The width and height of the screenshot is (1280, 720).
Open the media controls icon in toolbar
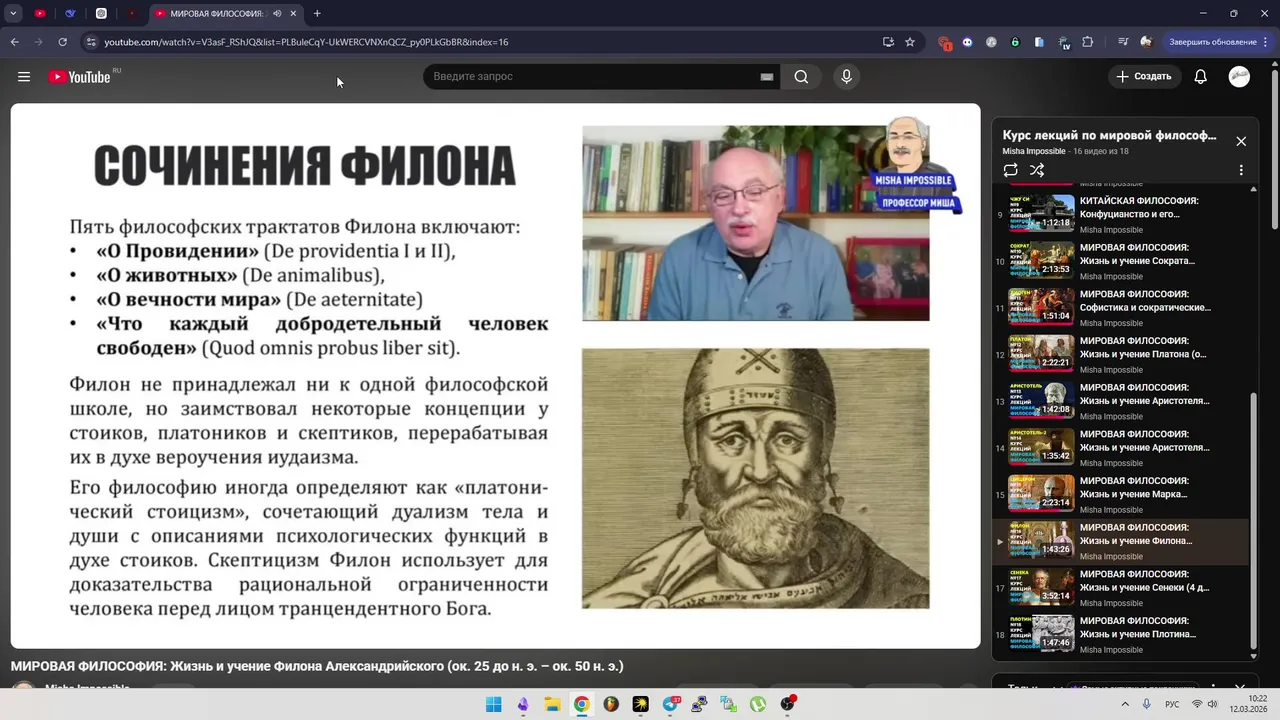click(1124, 42)
